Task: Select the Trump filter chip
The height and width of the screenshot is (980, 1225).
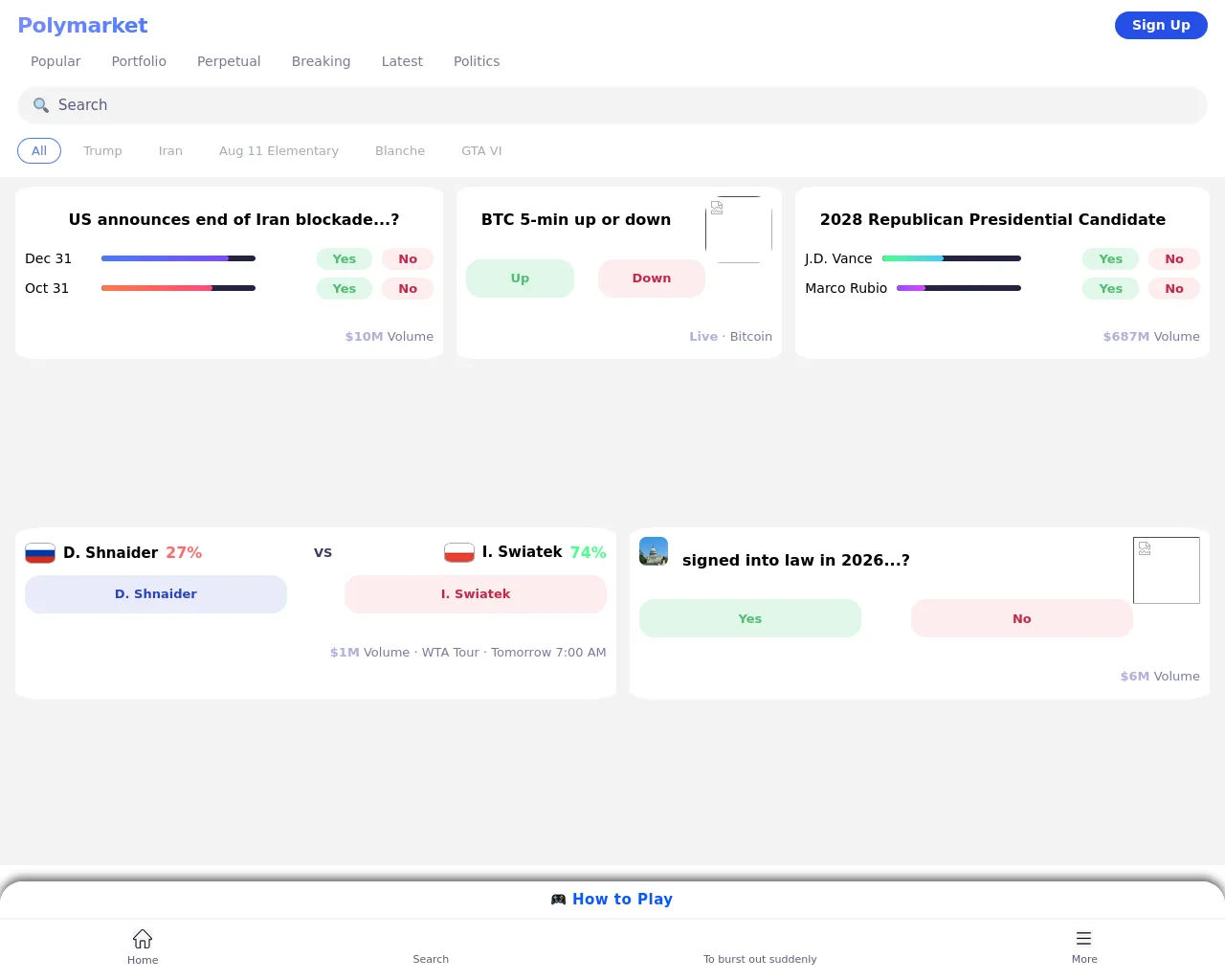Action: pos(102,151)
